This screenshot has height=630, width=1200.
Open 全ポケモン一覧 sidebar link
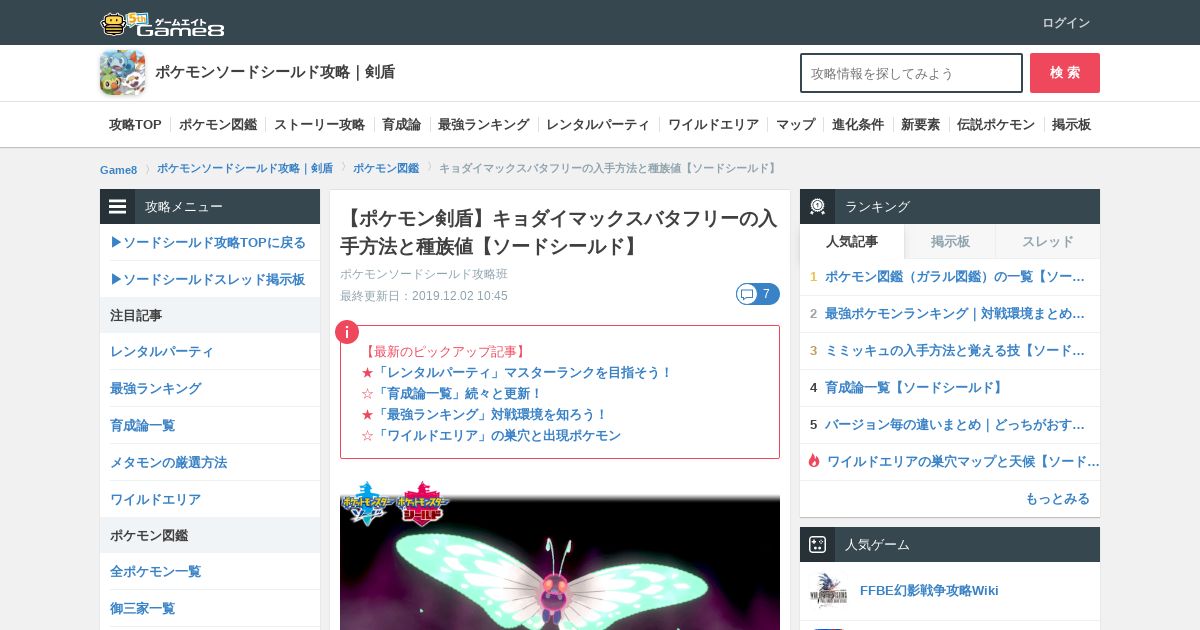pyautogui.click(x=155, y=572)
